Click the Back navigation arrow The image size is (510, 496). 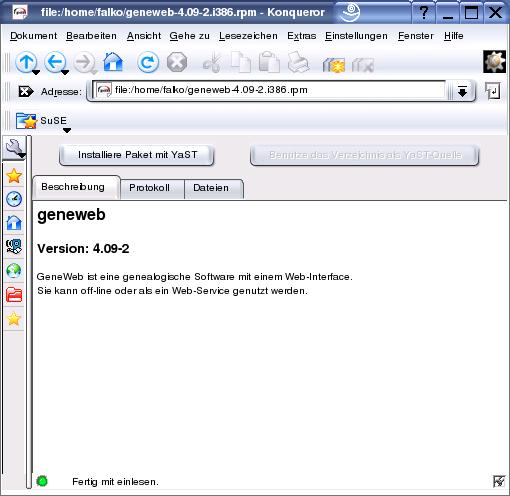(55, 62)
